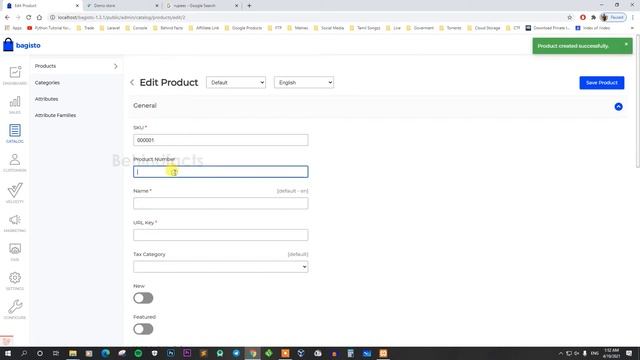Toggle the New product switch
This screenshot has height=360, width=640.
tap(143, 298)
